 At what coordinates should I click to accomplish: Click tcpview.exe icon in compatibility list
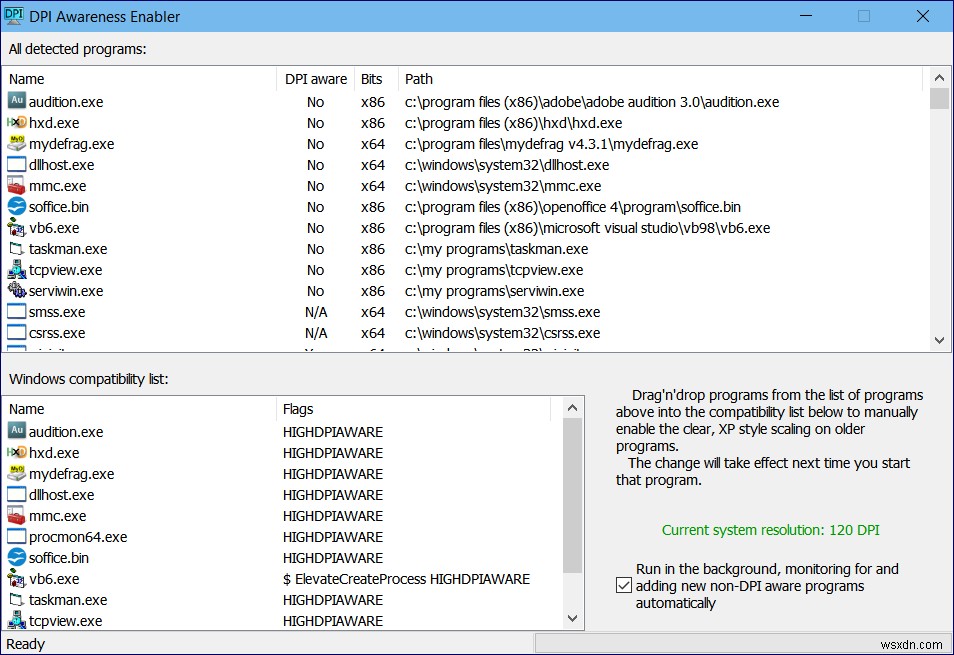pyautogui.click(x=16, y=620)
